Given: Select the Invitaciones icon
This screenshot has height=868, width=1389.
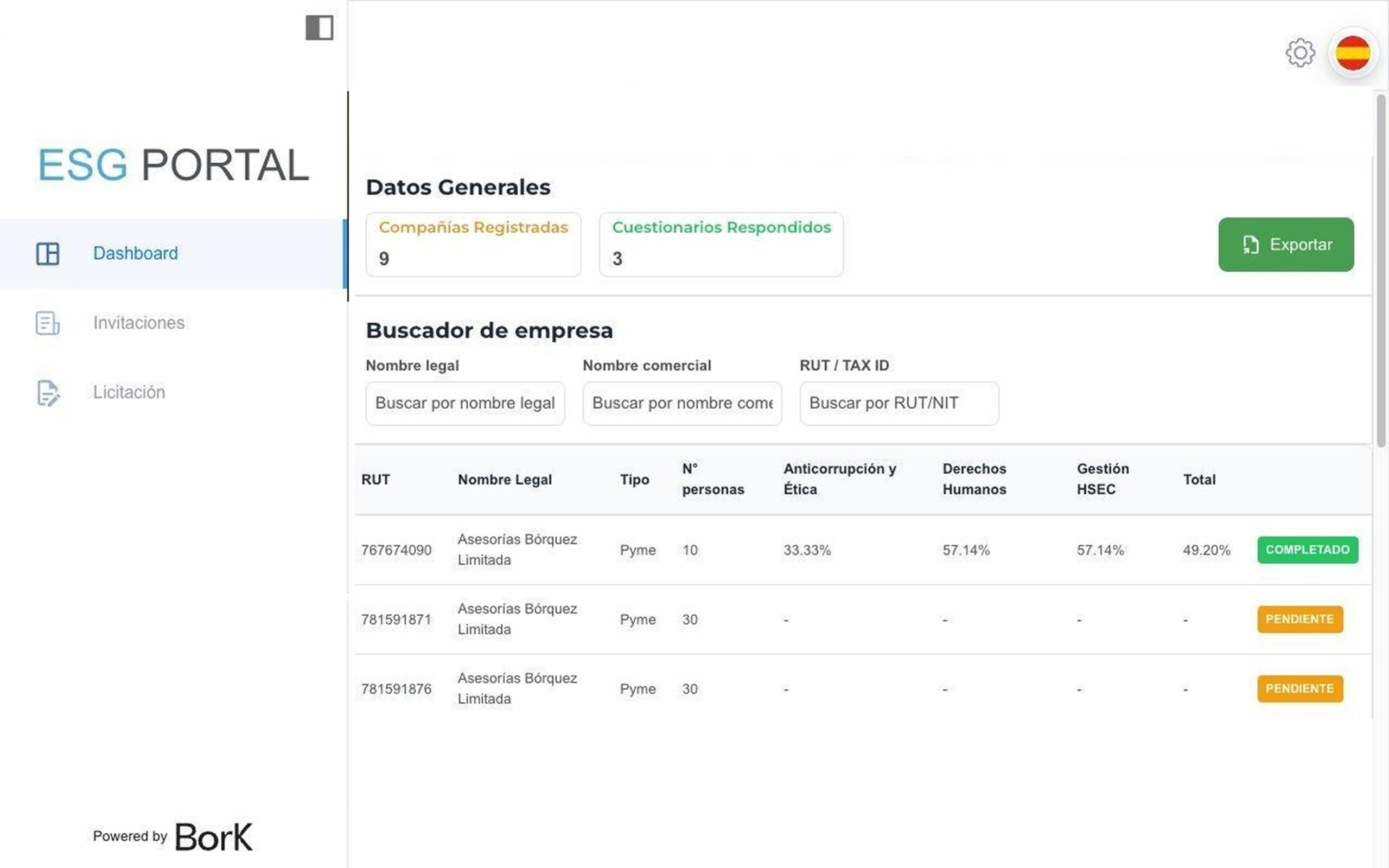Looking at the screenshot, I should (x=47, y=323).
